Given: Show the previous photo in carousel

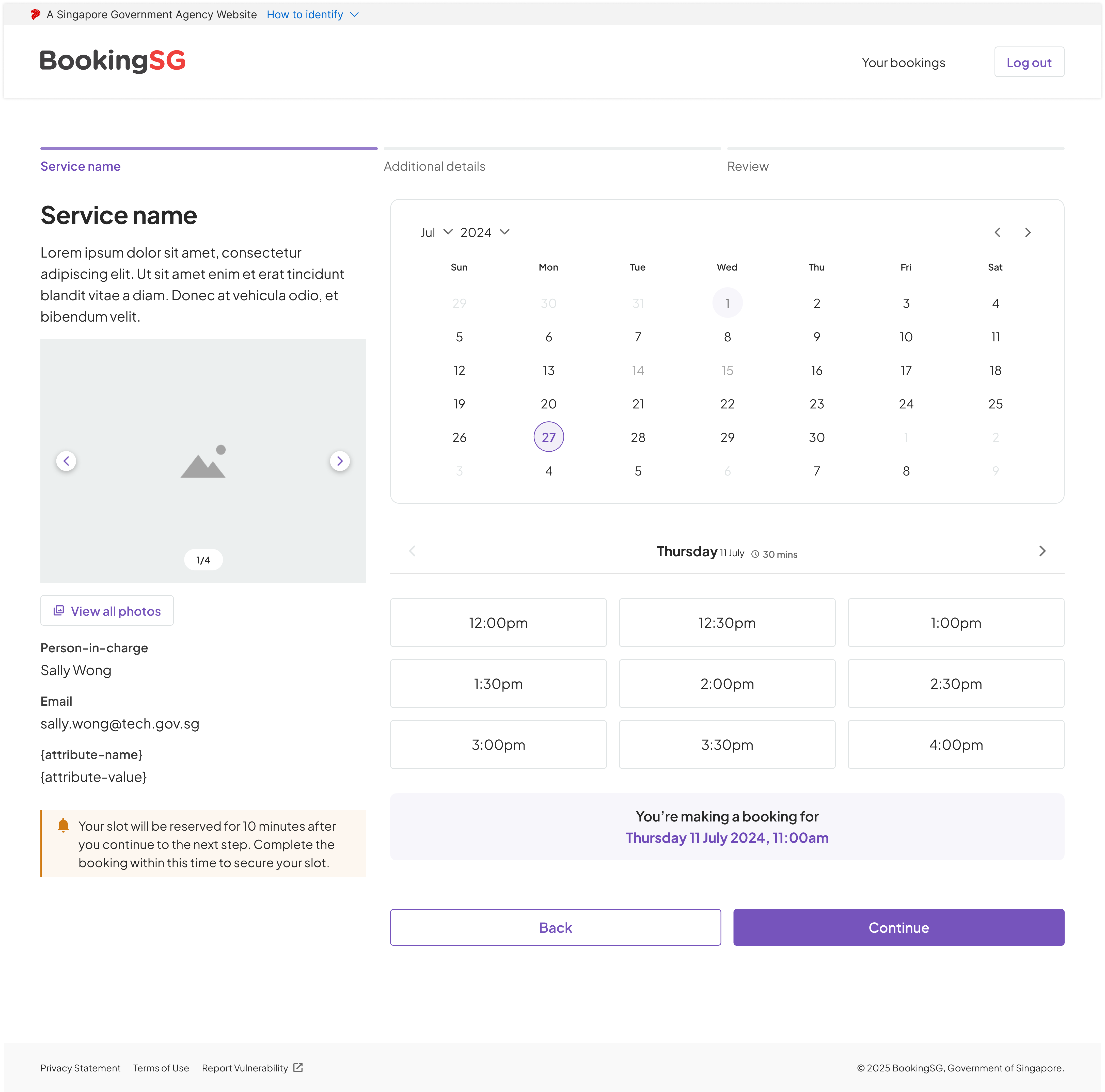Looking at the screenshot, I should click(66, 461).
